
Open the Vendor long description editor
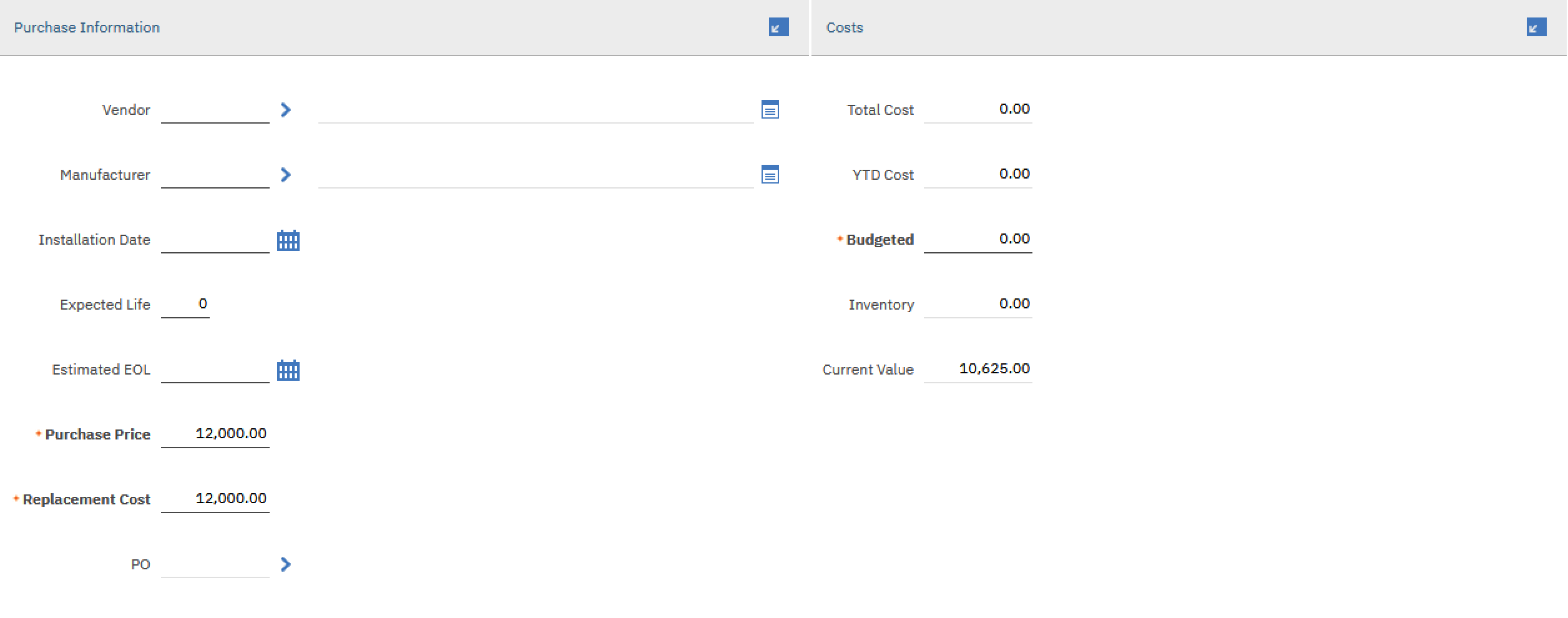point(772,109)
